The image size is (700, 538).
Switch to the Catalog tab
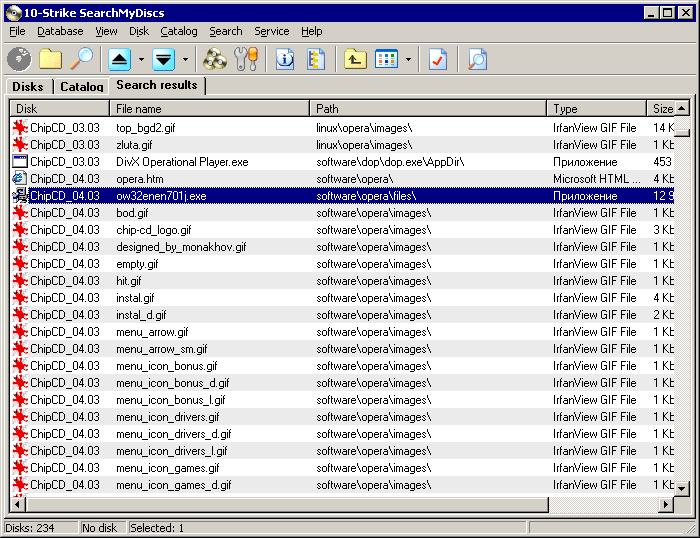pyautogui.click(x=82, y=87)
